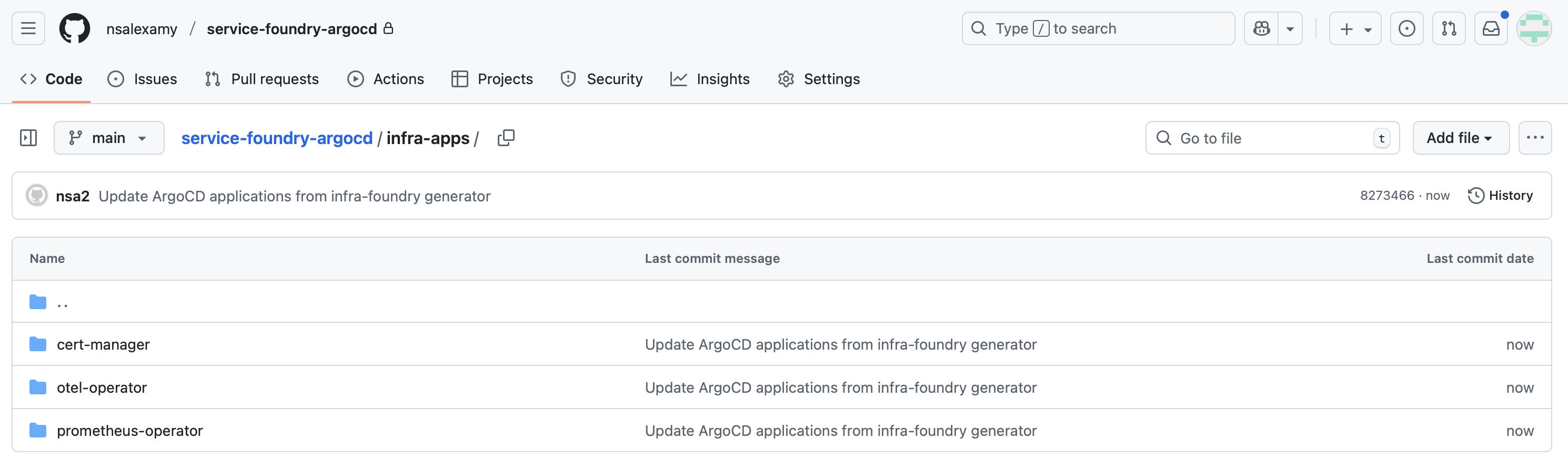Open notifications inbox
This screenshot has width=1568, height=469.
(x=1491, y=28)
